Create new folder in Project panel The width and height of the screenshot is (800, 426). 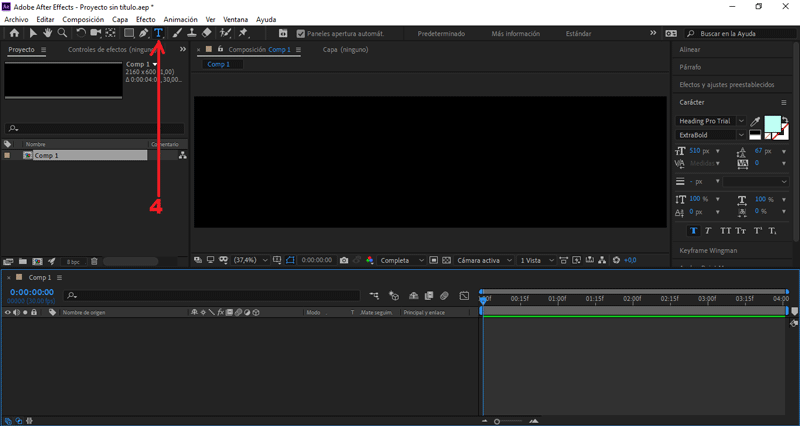(22, 262)
